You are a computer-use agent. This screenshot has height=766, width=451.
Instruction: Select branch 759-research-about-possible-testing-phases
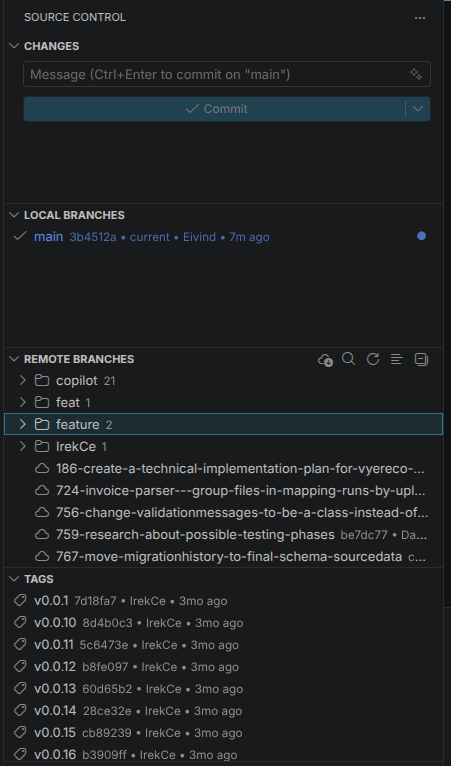pyautogui.click(x=223, y=534)
